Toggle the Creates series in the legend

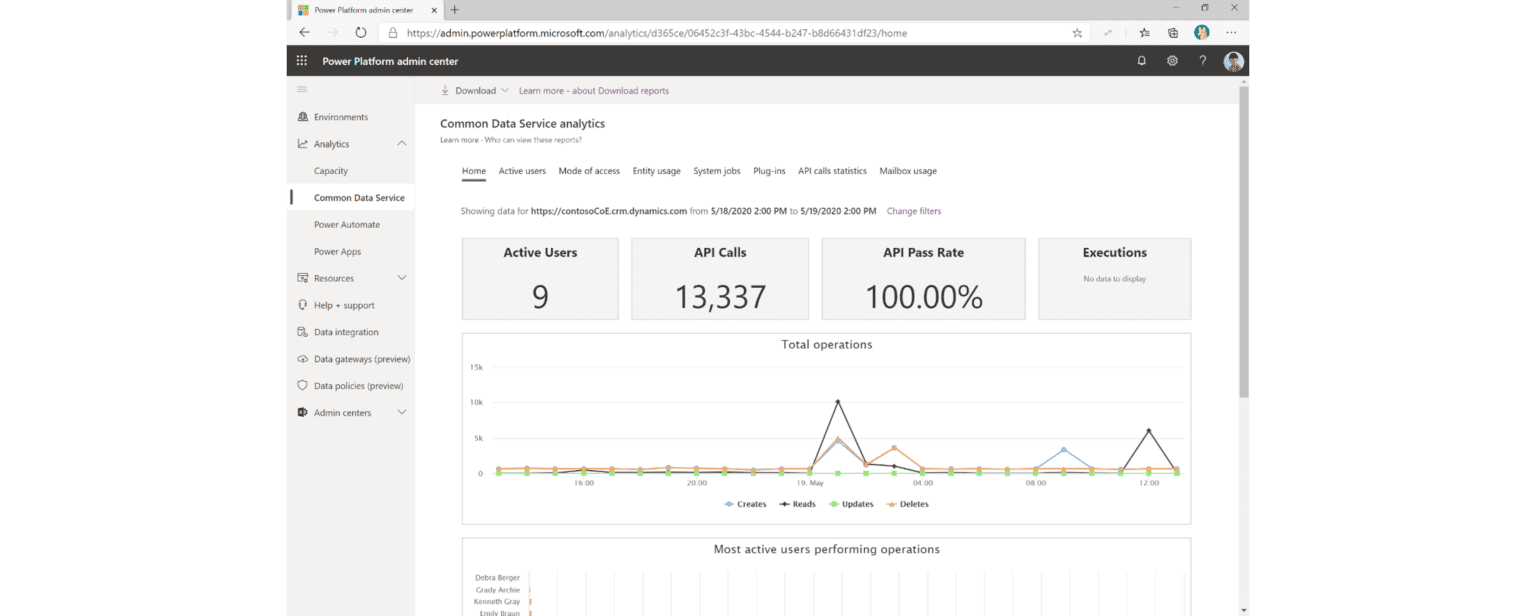tap(745, 503)
